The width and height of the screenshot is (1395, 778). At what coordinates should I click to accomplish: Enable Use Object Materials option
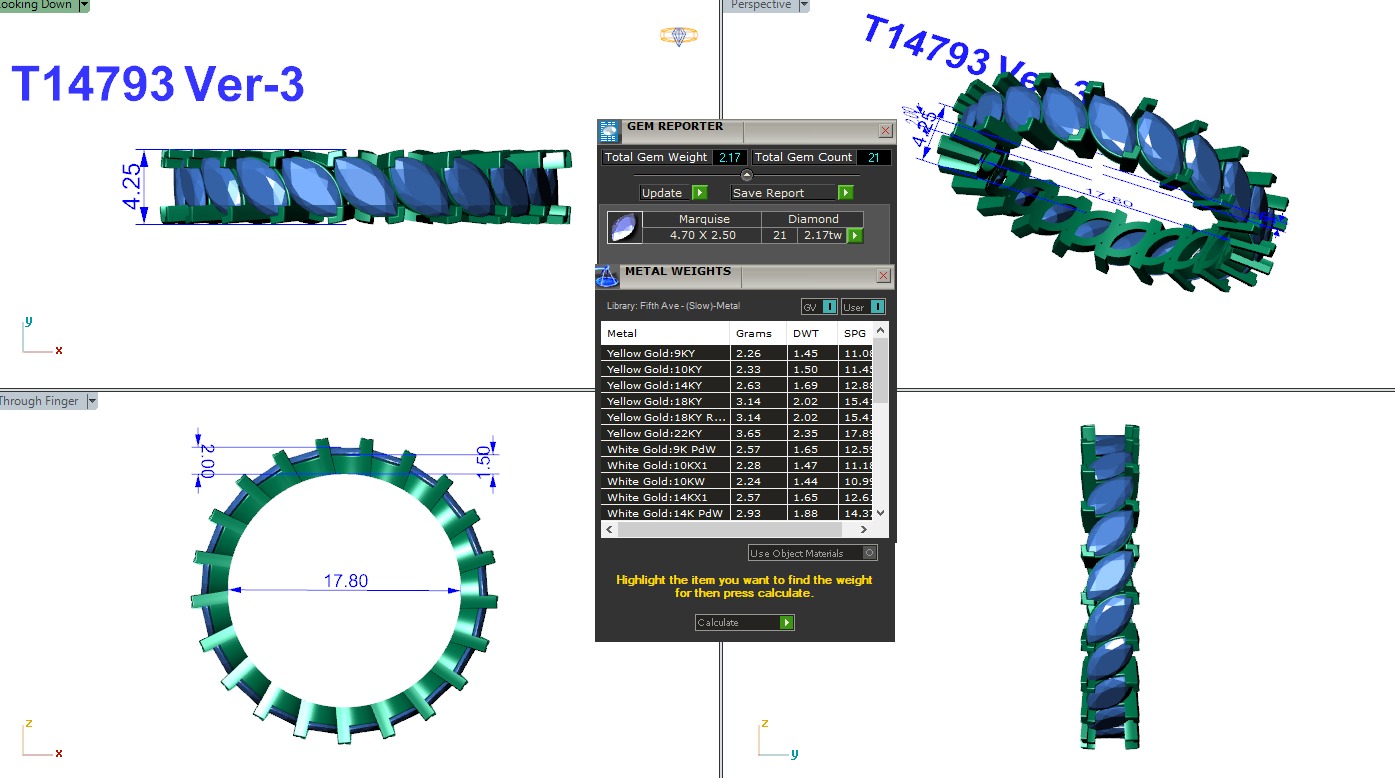870,553
